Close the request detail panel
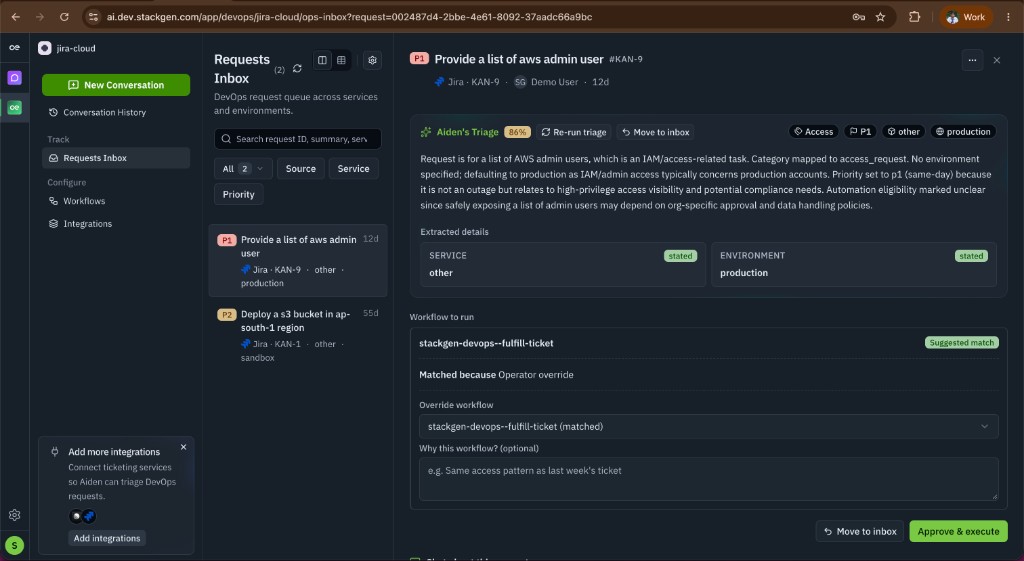 [x=997, y=60]
